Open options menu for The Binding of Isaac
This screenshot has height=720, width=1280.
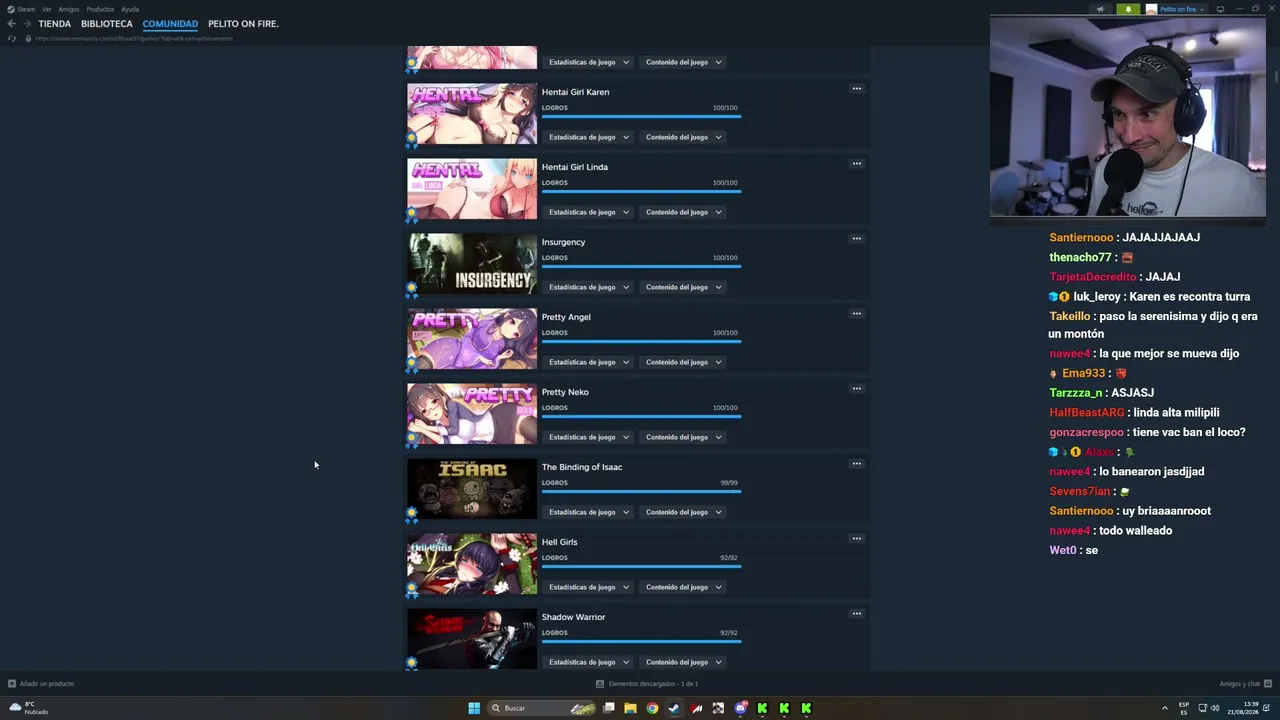click(x=856, y=464)
